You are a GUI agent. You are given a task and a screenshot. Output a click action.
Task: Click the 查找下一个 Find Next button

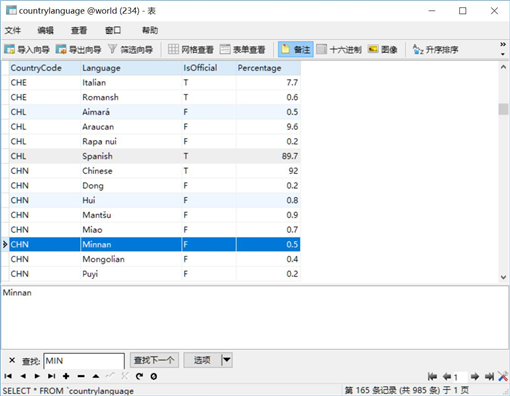pos(154,360)
